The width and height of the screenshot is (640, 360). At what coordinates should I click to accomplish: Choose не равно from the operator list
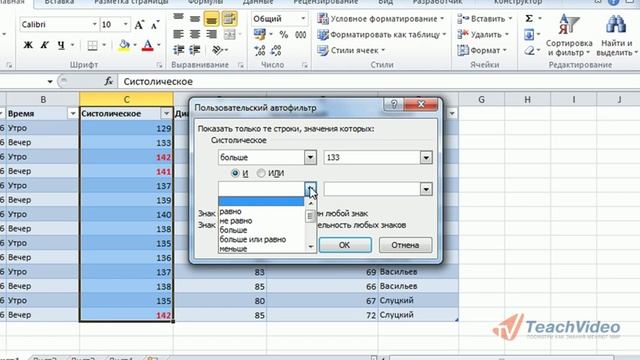point(236,221)
